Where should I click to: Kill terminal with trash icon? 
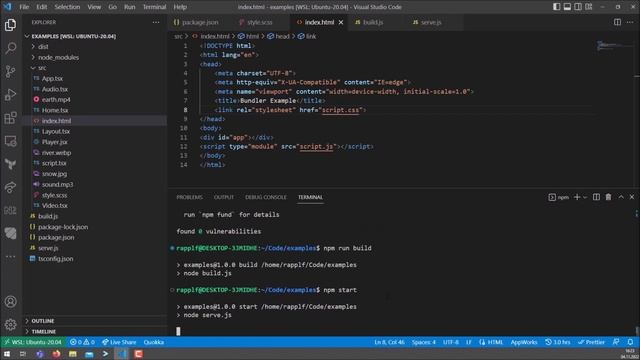(609, 197)
